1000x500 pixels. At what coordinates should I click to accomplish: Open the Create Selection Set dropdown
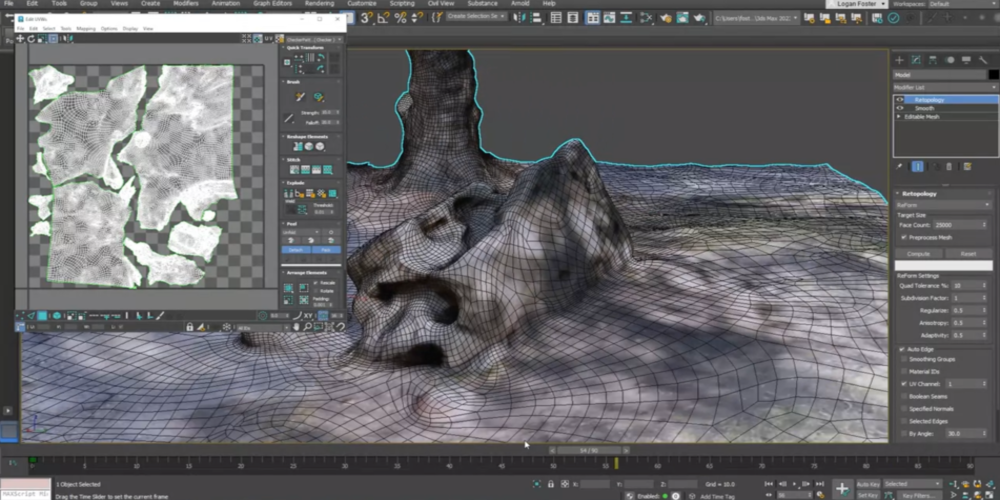(476, 16)
